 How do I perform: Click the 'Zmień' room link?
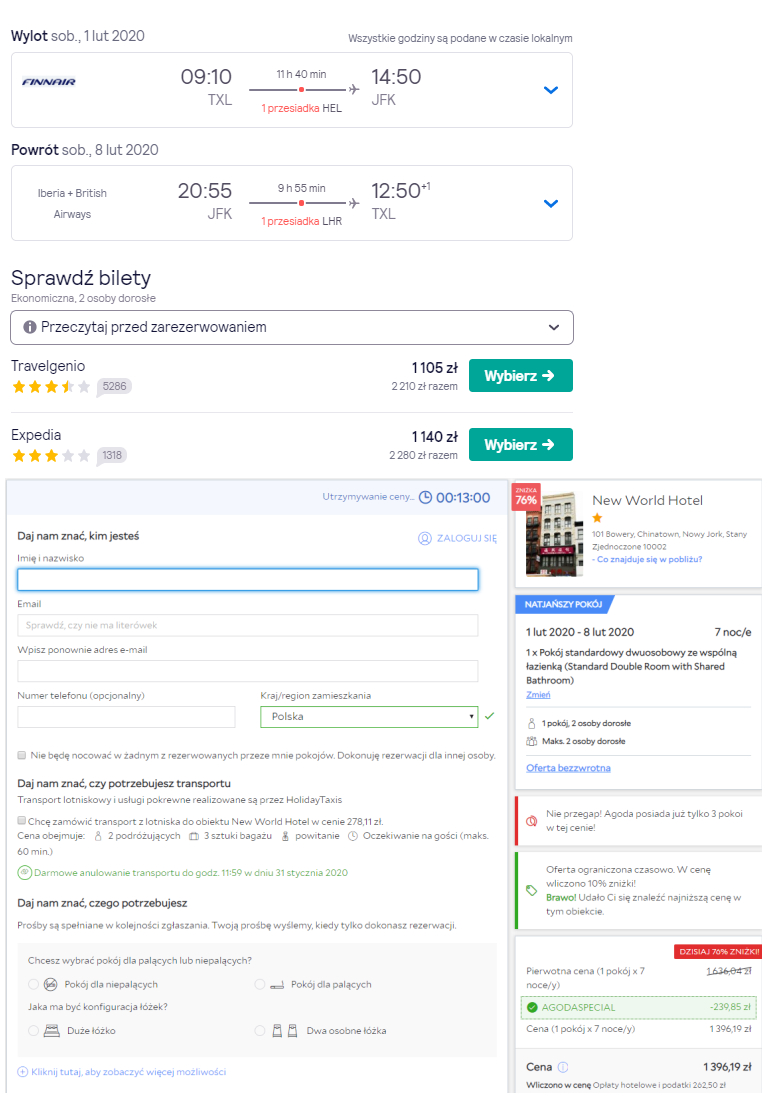point(538,694)
